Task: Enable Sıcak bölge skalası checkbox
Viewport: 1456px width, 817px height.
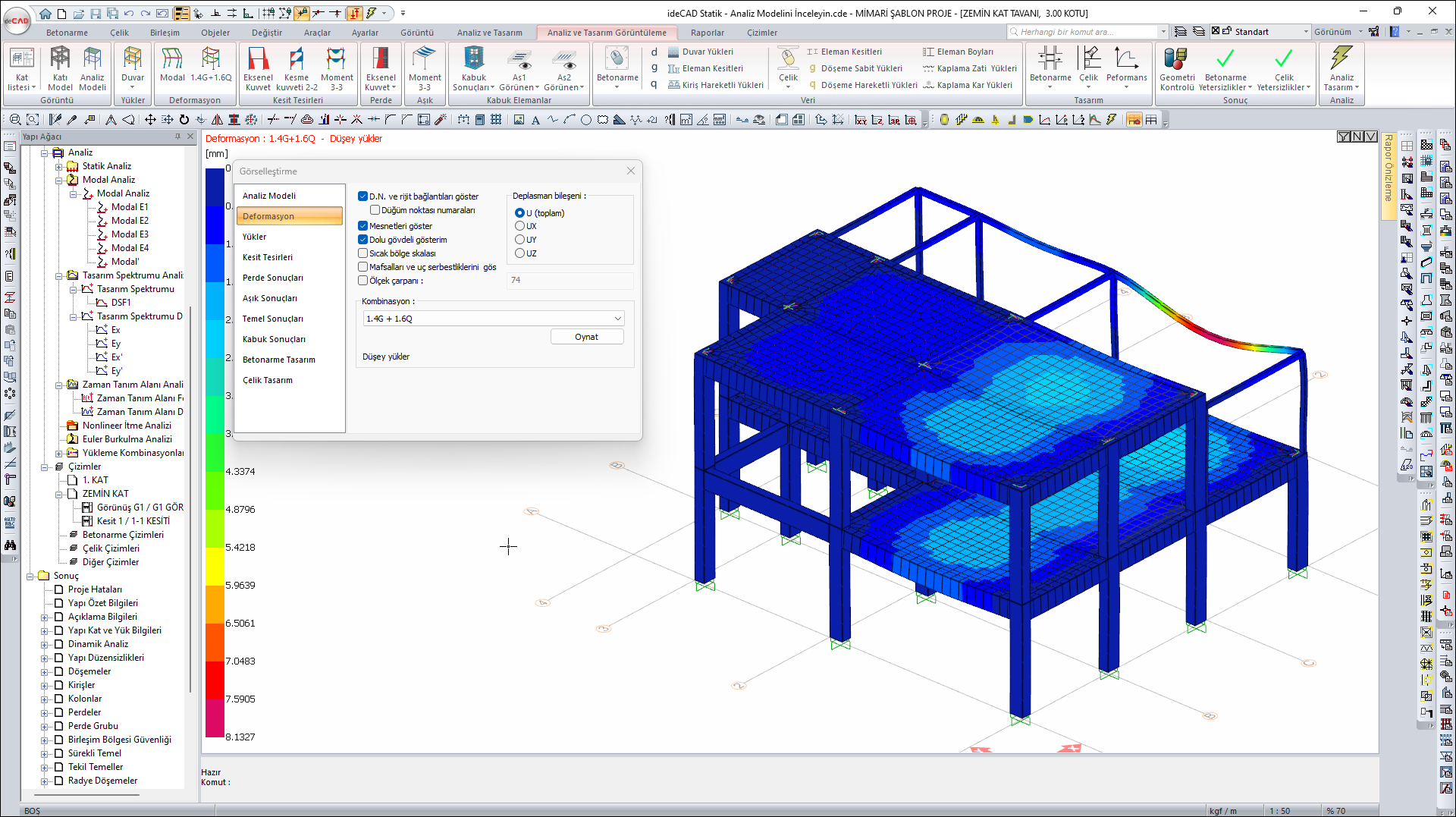Action: tap(363, 253)
